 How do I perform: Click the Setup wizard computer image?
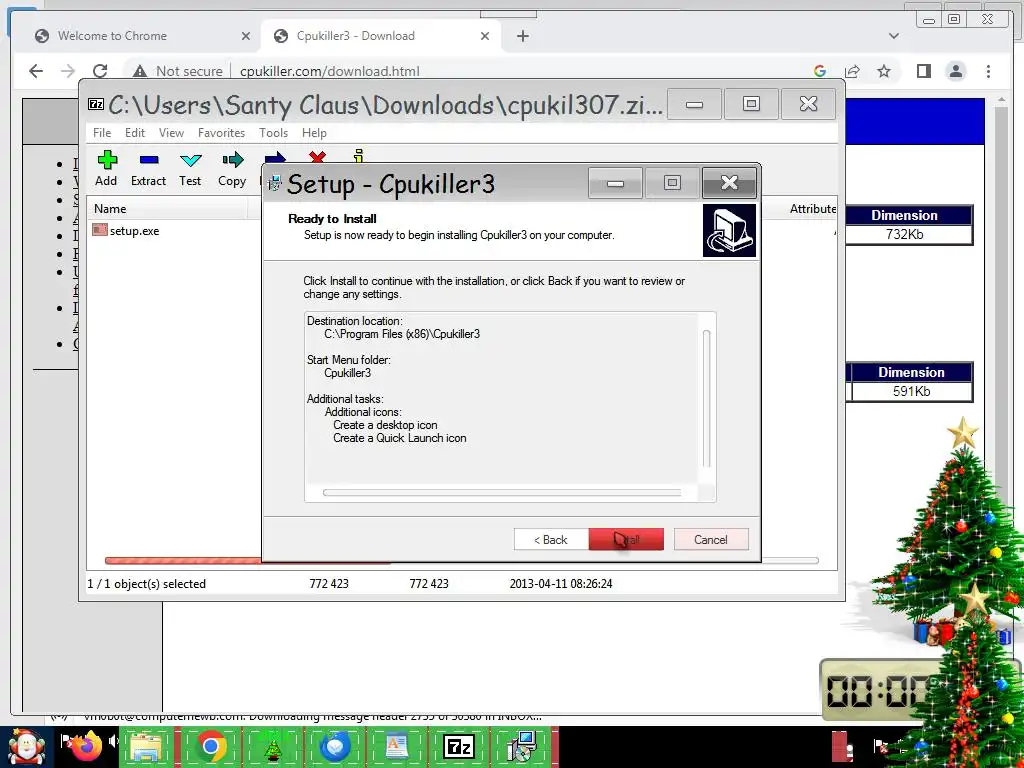(729, 231)
